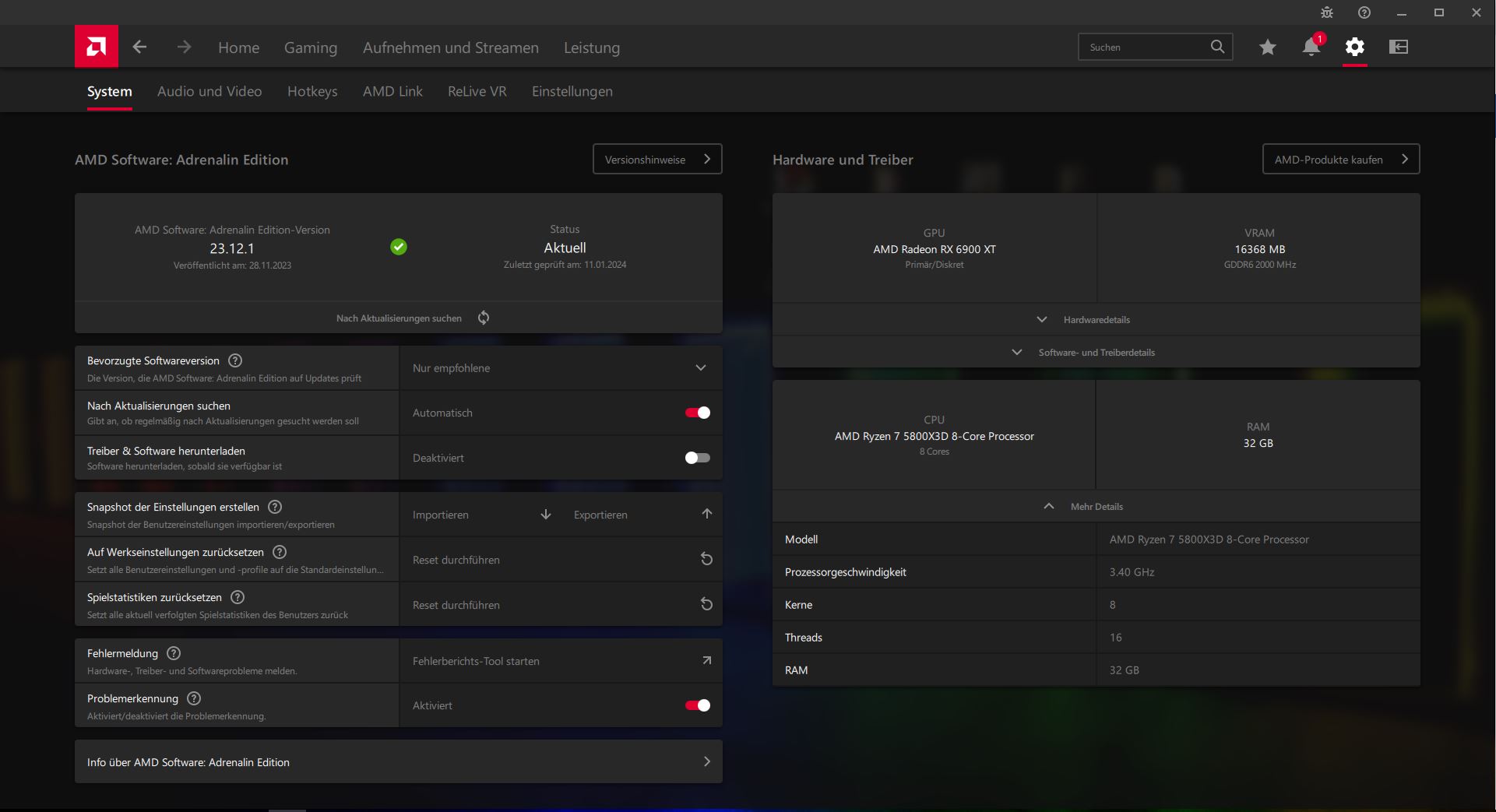Click the AMD Radeon RX 6900 XT text
The height and width of the screenshot is (812, 1496).
tap(935, 249)
